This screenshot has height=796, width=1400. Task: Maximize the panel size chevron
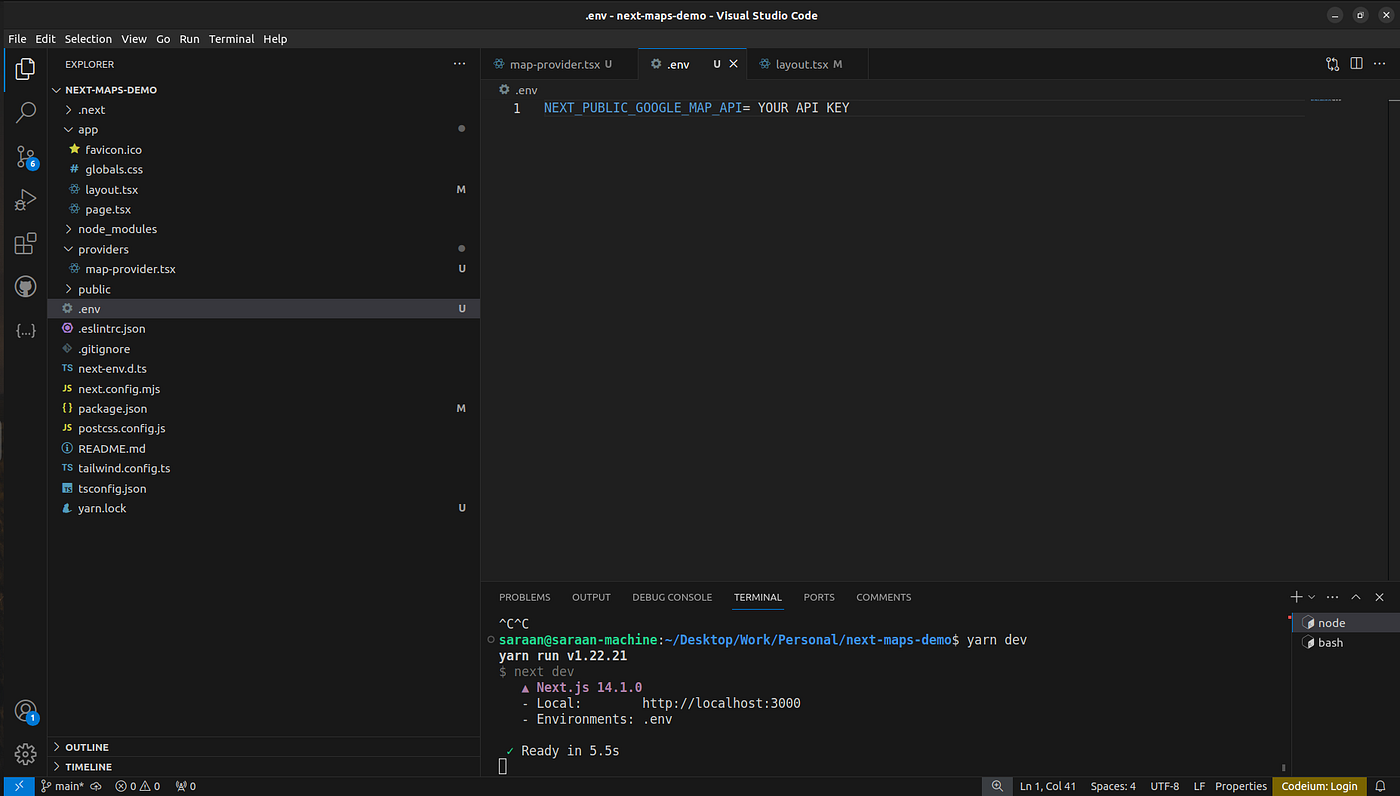1356,597
